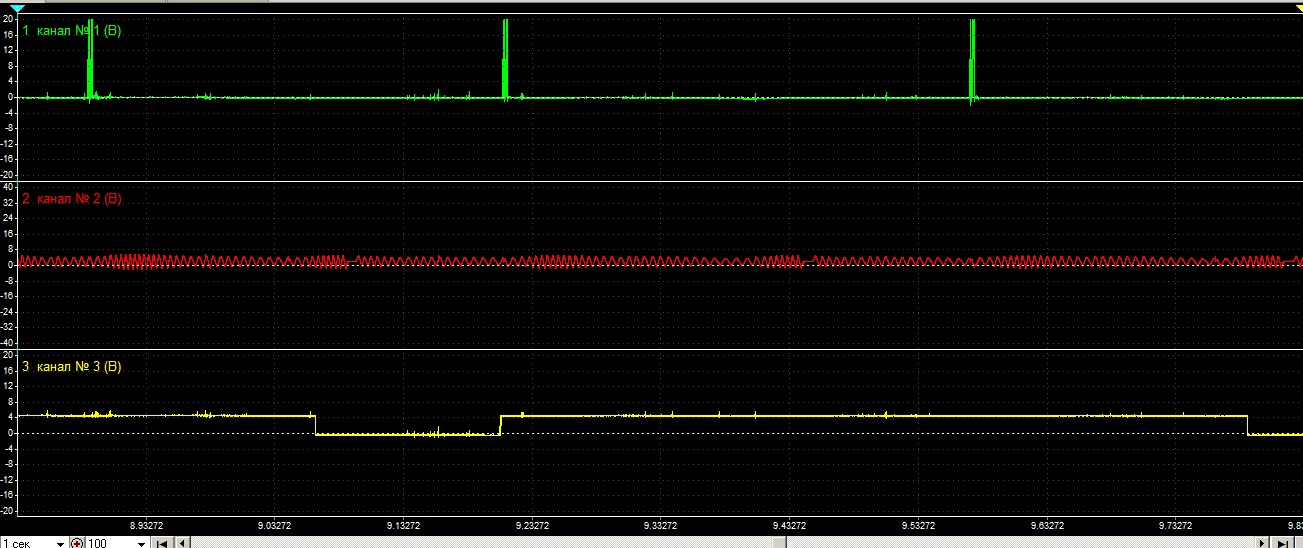1303x548 pixels.
Task: Click the 9.63272 time axis label
Action: click(x=1046, y=524)
